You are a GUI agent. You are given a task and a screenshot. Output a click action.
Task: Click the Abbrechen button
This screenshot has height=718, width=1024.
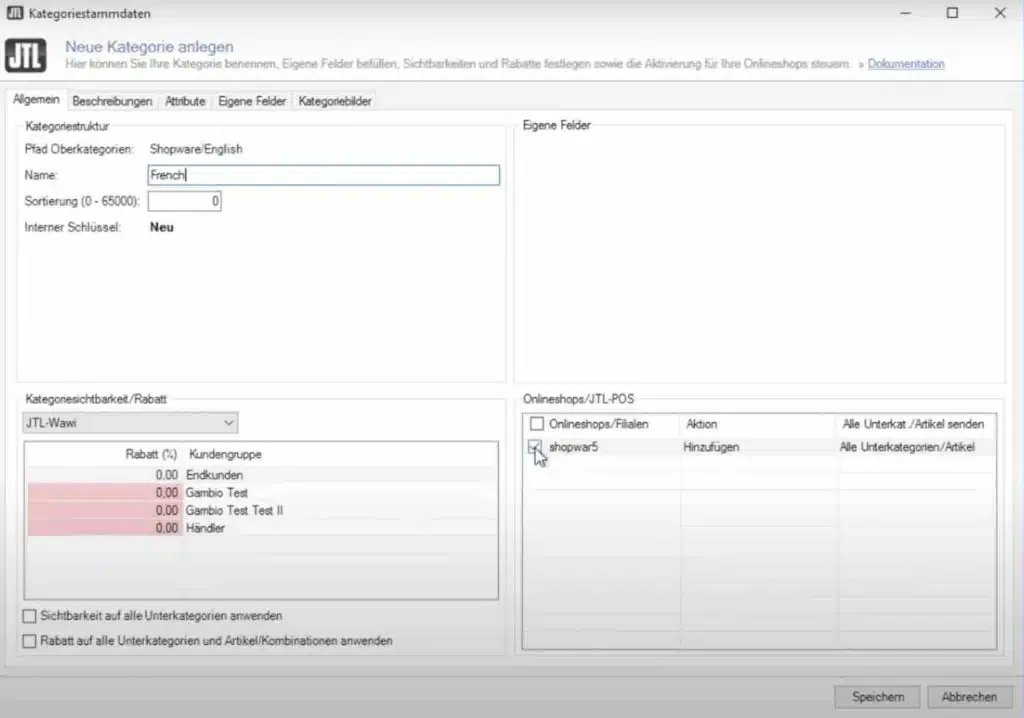click(x=970, y=697)
